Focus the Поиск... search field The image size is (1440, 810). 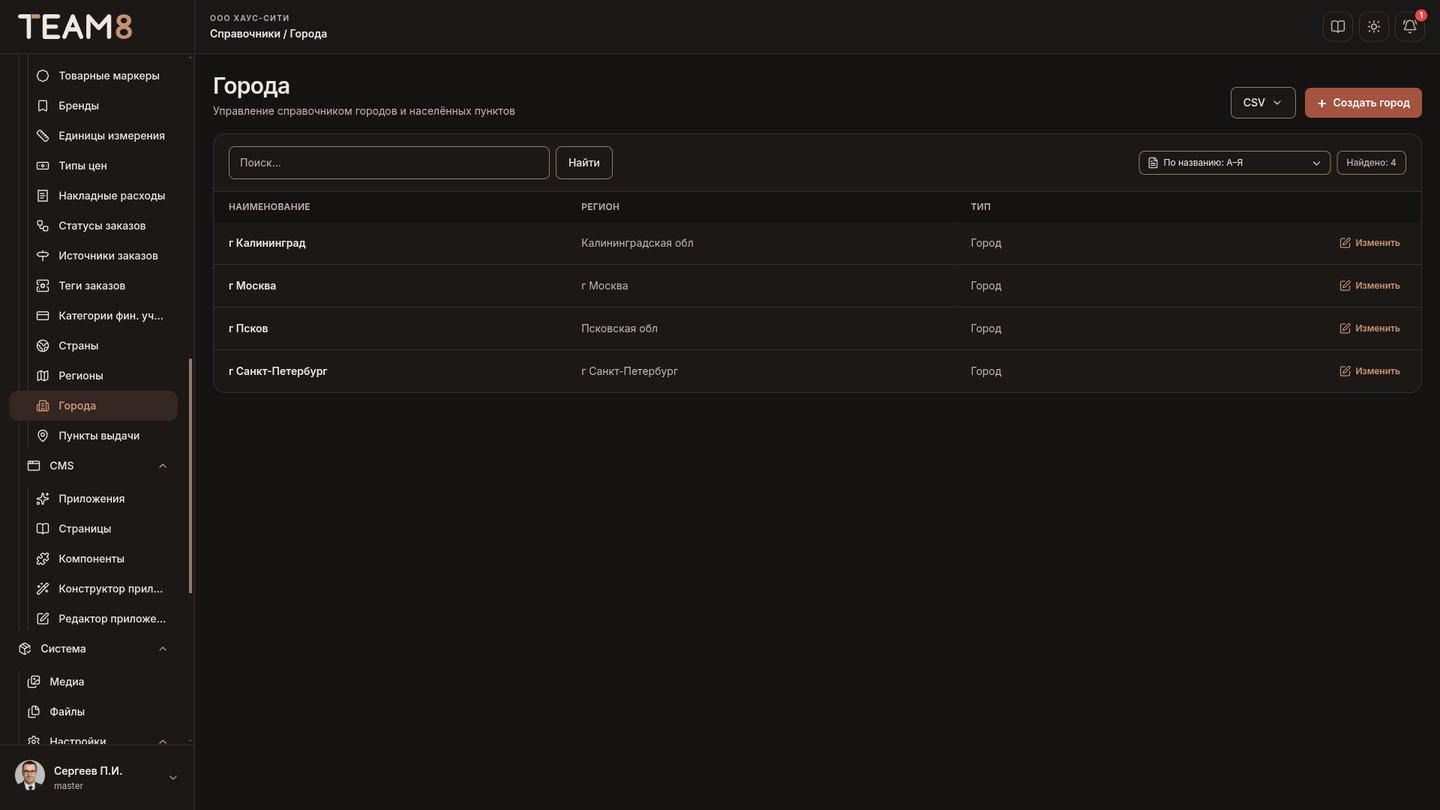[389, 163]
